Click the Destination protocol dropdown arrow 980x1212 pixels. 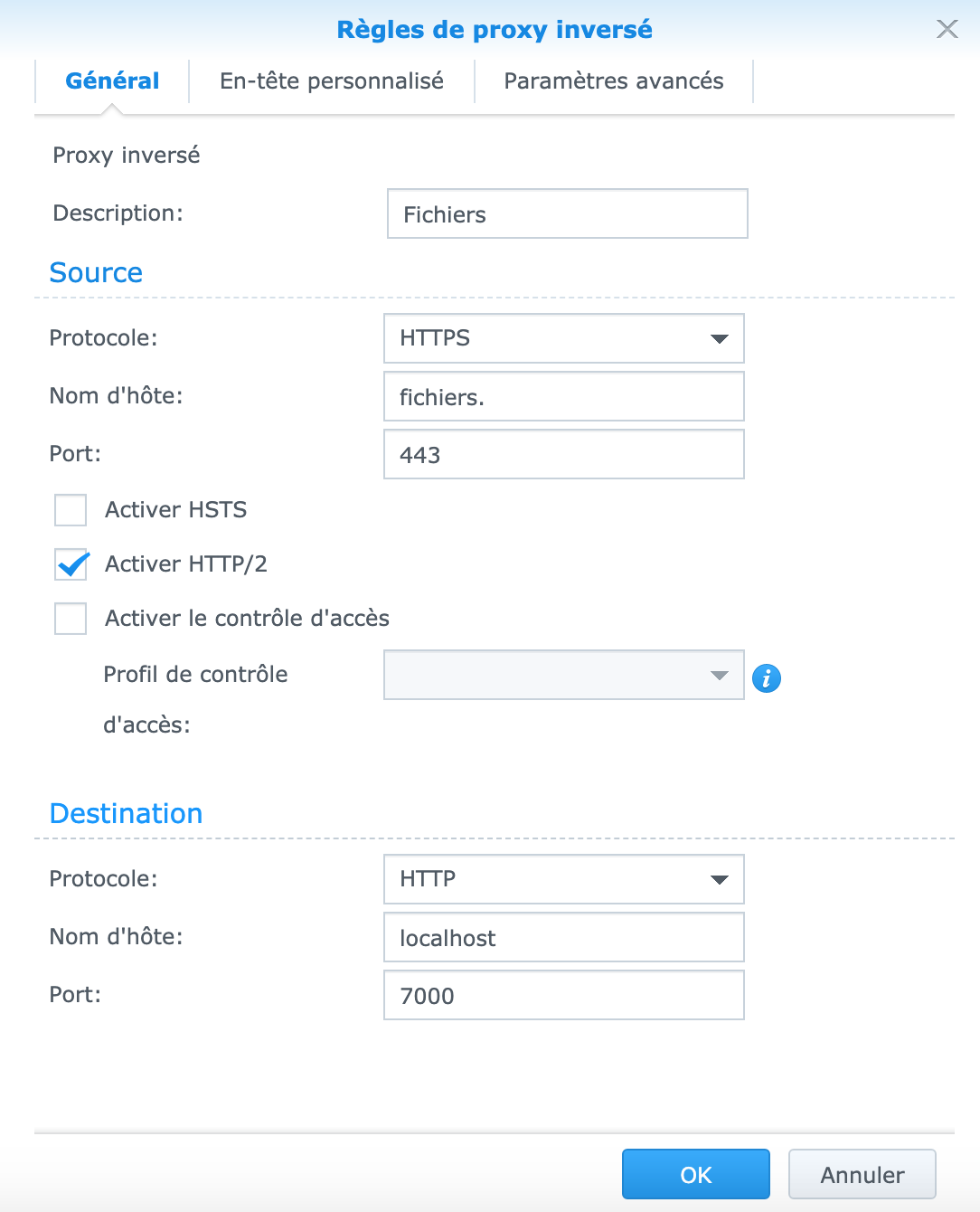720,880
